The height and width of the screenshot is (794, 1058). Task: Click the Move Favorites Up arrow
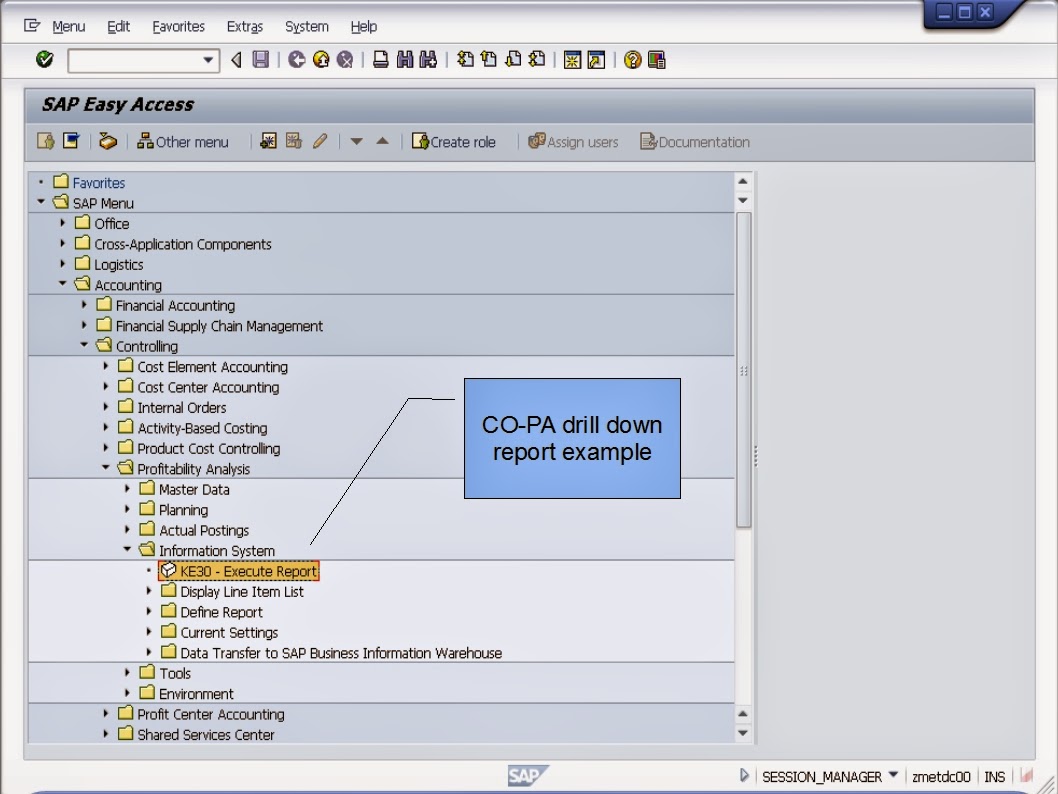(383, 141)
